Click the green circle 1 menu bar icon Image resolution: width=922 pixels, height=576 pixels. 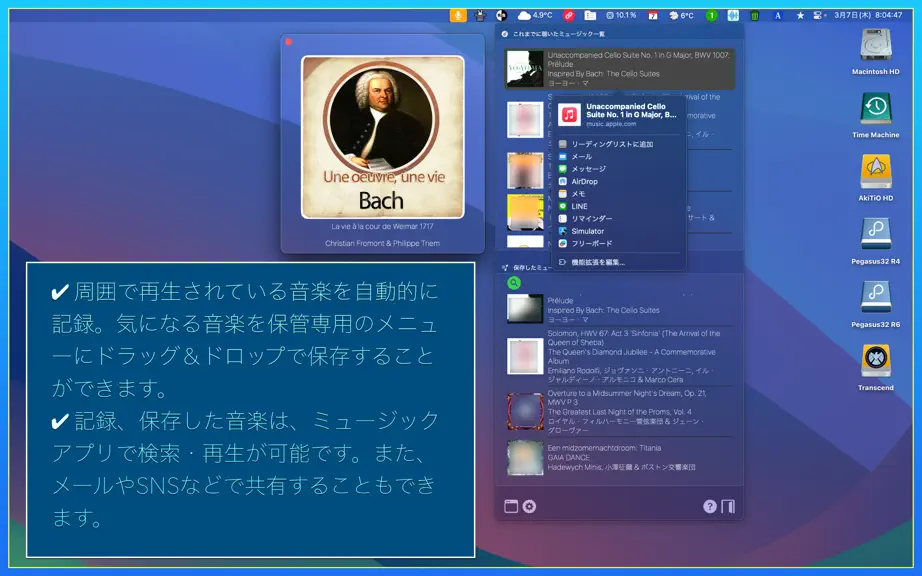[711, 15]
